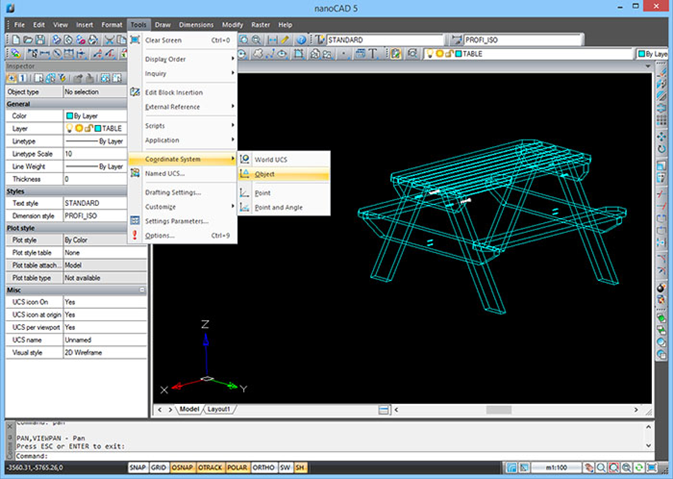This screenshot has width=673, height=479.
Task: Open the STANDARD text style dropdown
Action: click(385, 40)
